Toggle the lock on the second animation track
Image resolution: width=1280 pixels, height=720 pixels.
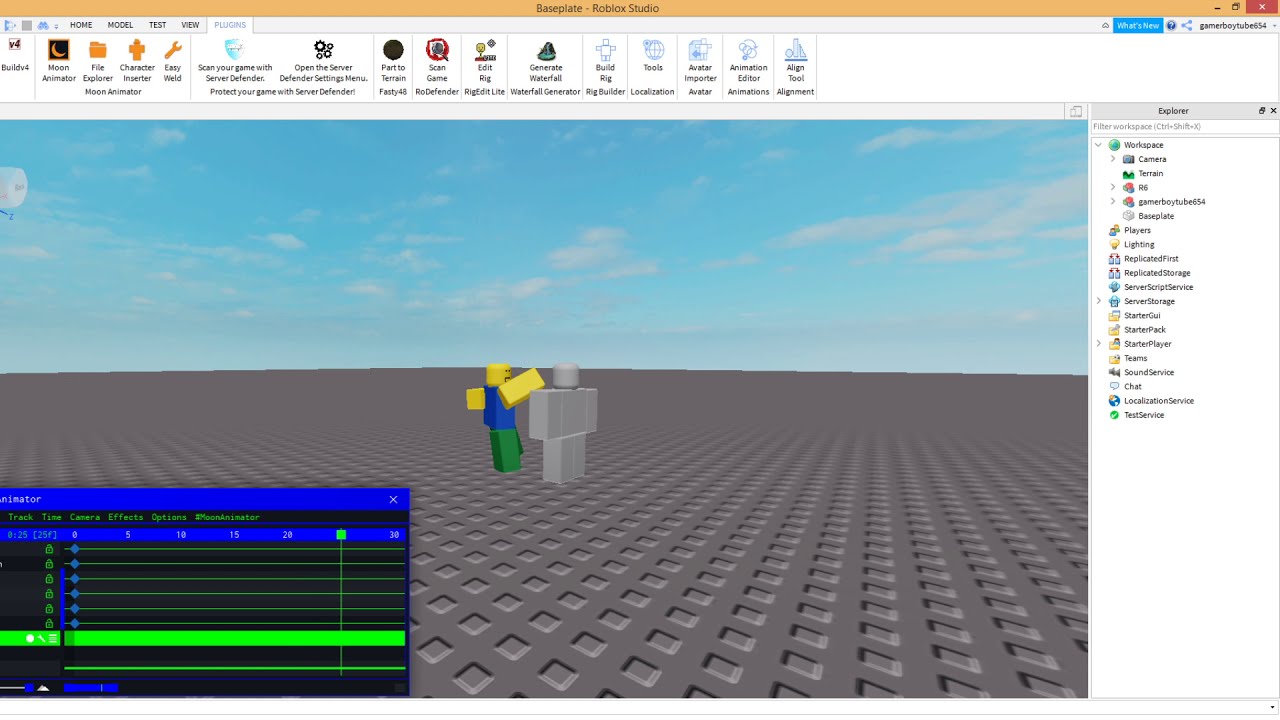click(x=49, y=564)
